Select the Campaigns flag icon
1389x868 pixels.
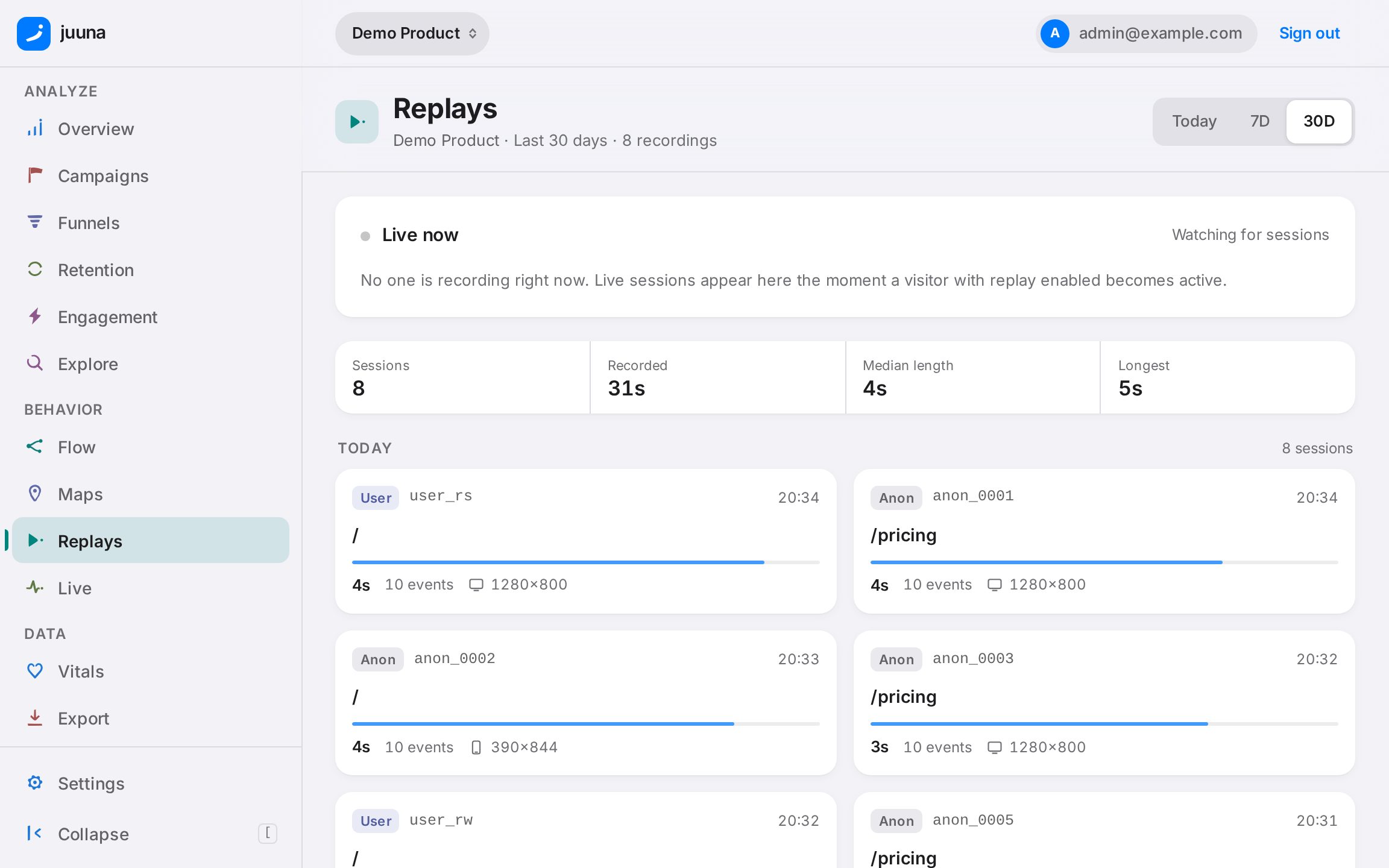35,175
